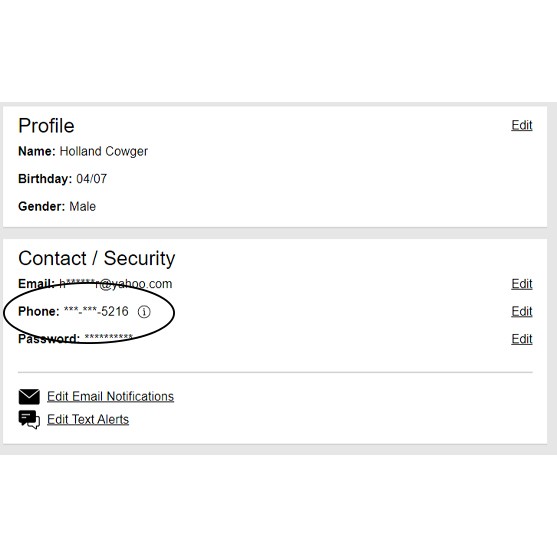Edit the email address
The width and height of the screenshot is (557, 558).
[x=522, y=284]
